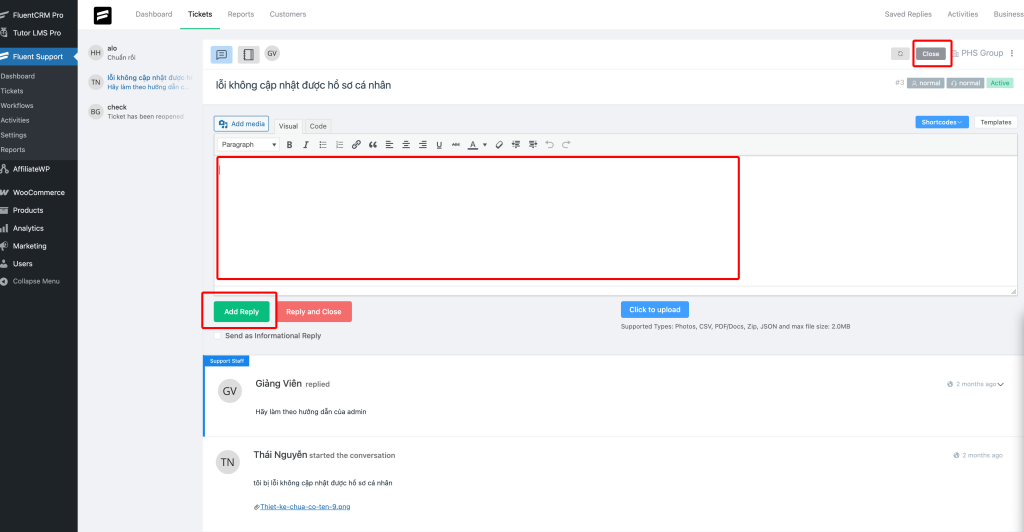Viewport: 1024px width, 532px height.
Task: Insert a link using the link icon
Action: (356, 145)
